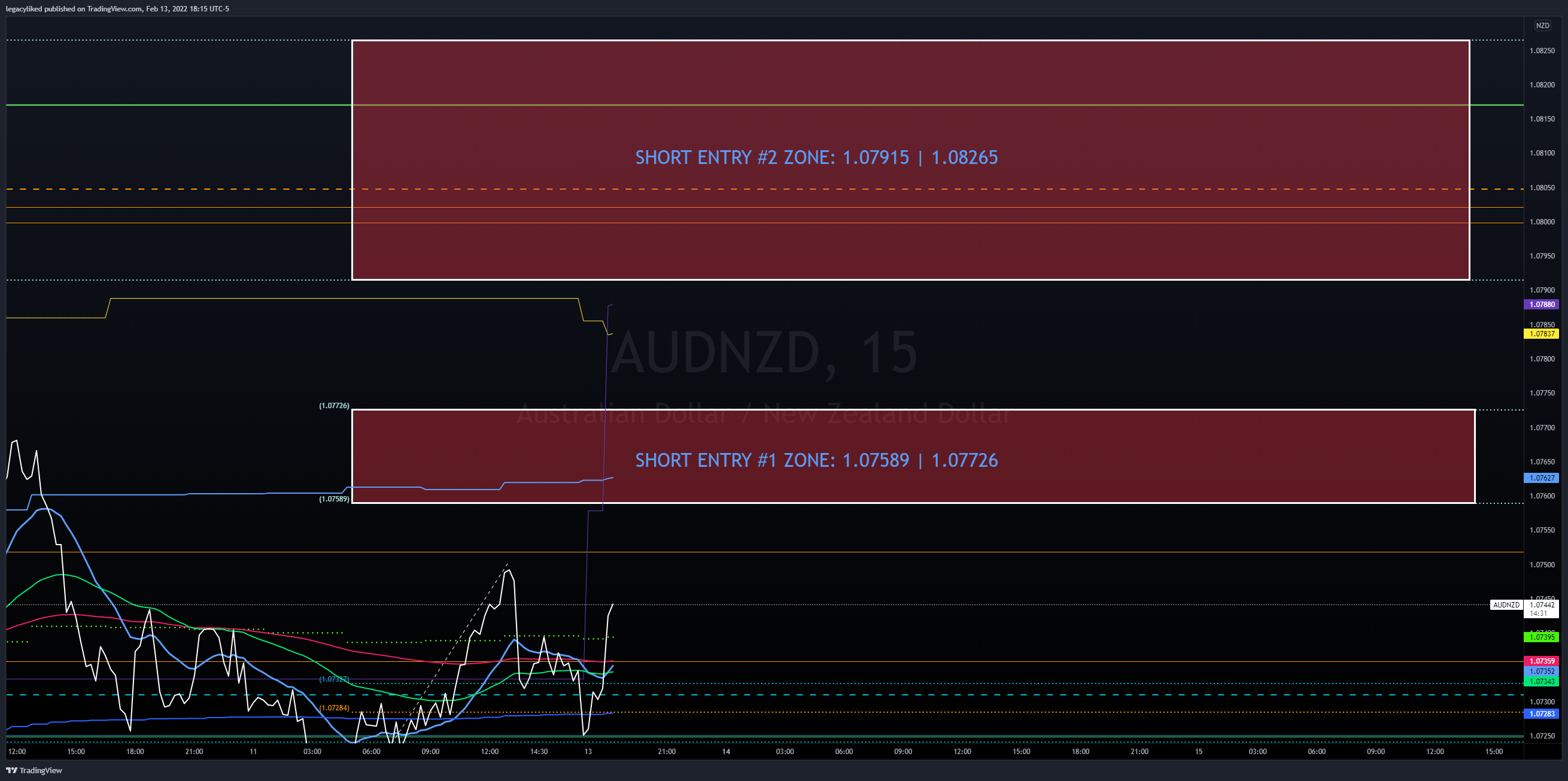The height and width of the screenshot is (781, 1568).
Task: Click the blue price label 1.07352
Action: coord(1542,671)
